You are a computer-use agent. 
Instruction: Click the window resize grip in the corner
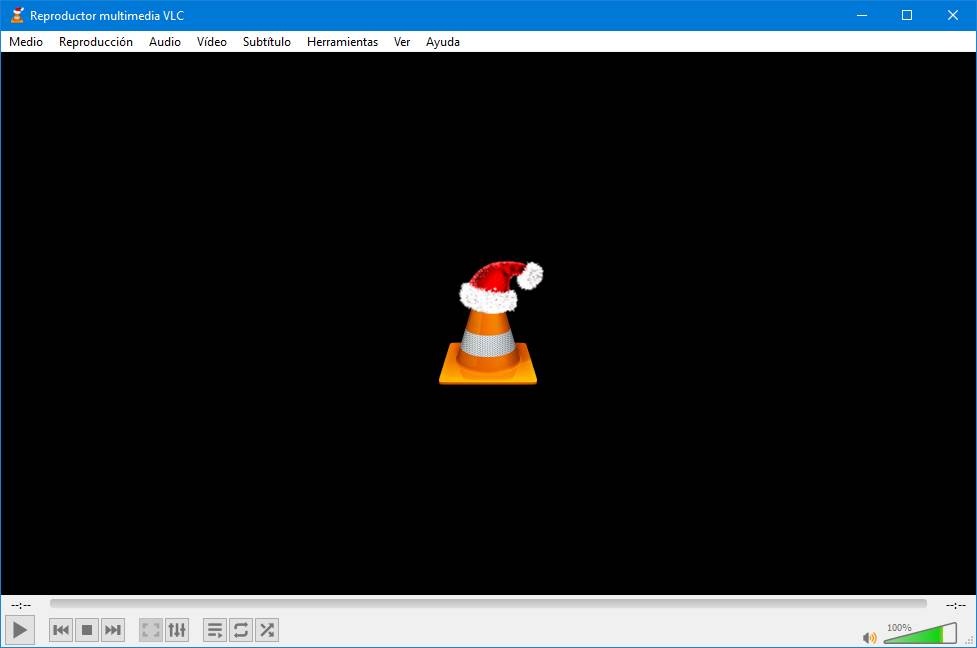pos(970,641)
